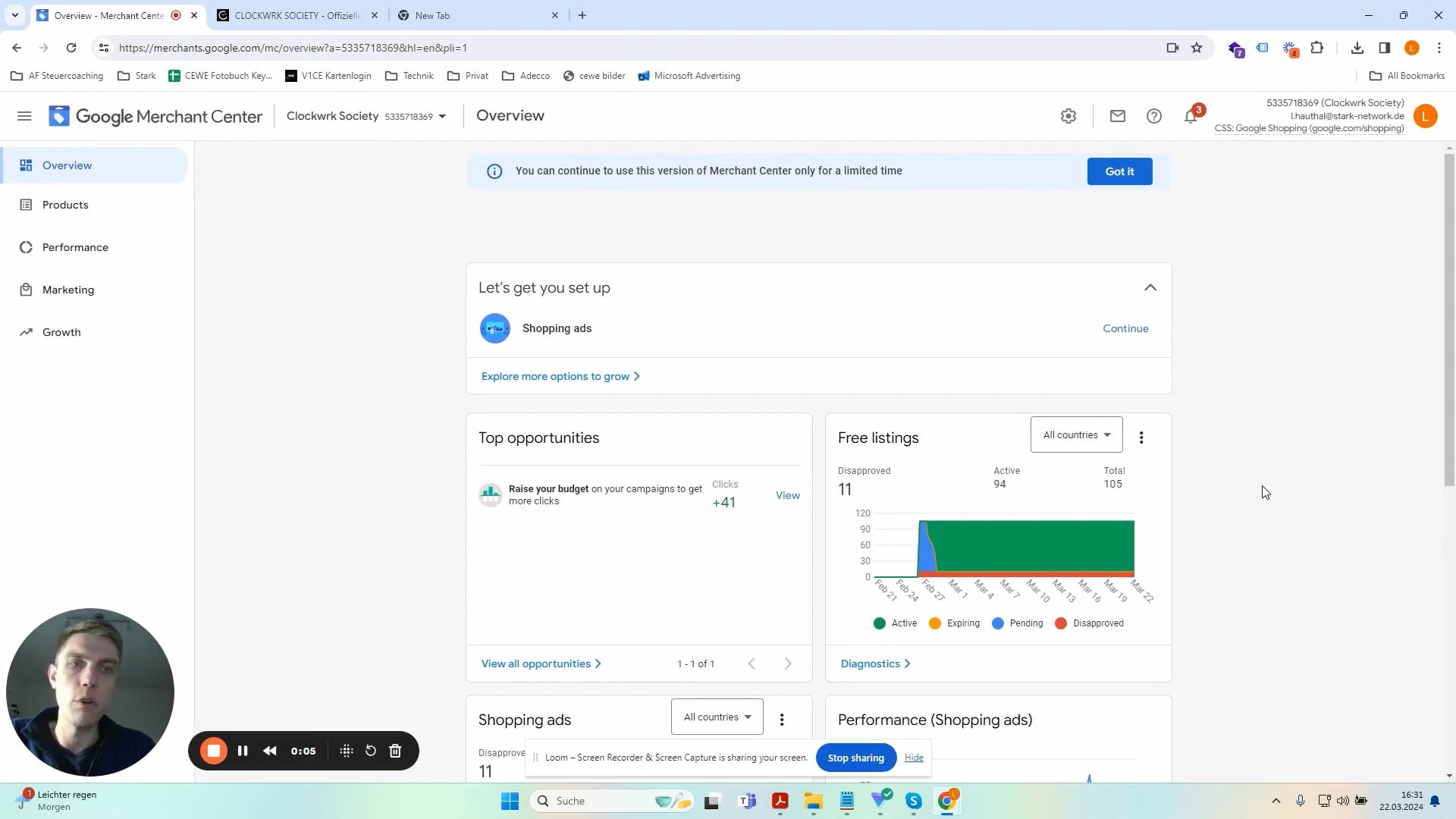The width and height of the screenshot is (1456, 819).
Task: Select Performance in the sidebar
Action: [94, 247]
